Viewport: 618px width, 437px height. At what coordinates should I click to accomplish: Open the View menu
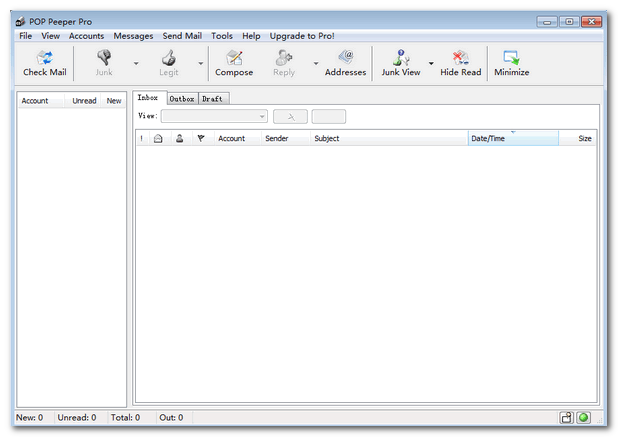[50, 36]
